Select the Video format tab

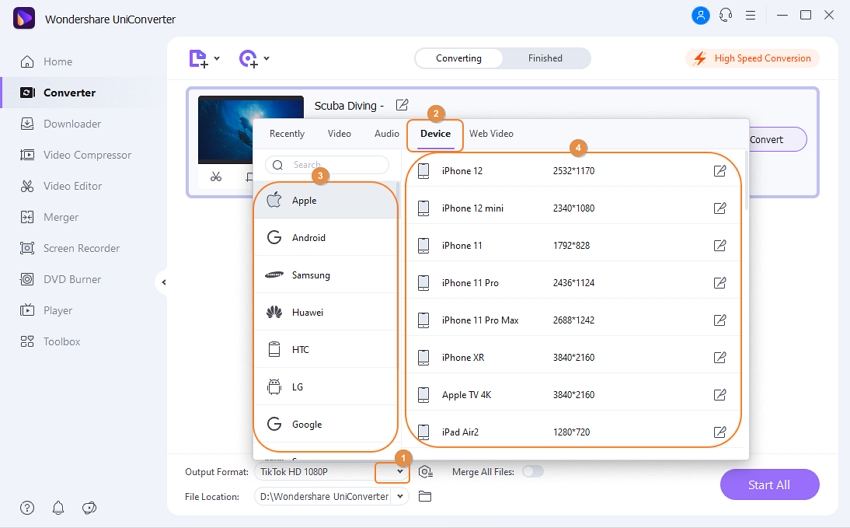click(x=339, y=134)
